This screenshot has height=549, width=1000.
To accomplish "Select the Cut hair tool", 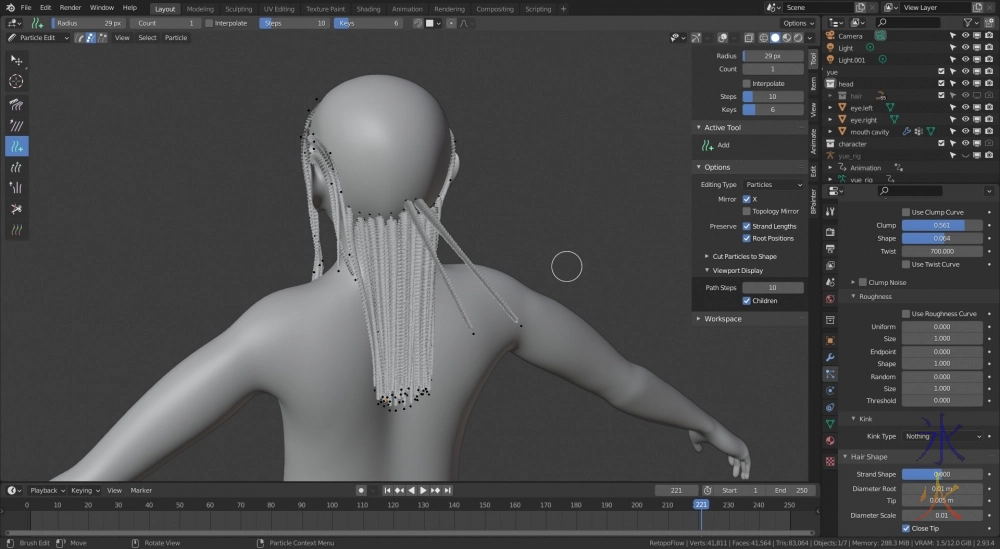I will (x=16, y=209).
